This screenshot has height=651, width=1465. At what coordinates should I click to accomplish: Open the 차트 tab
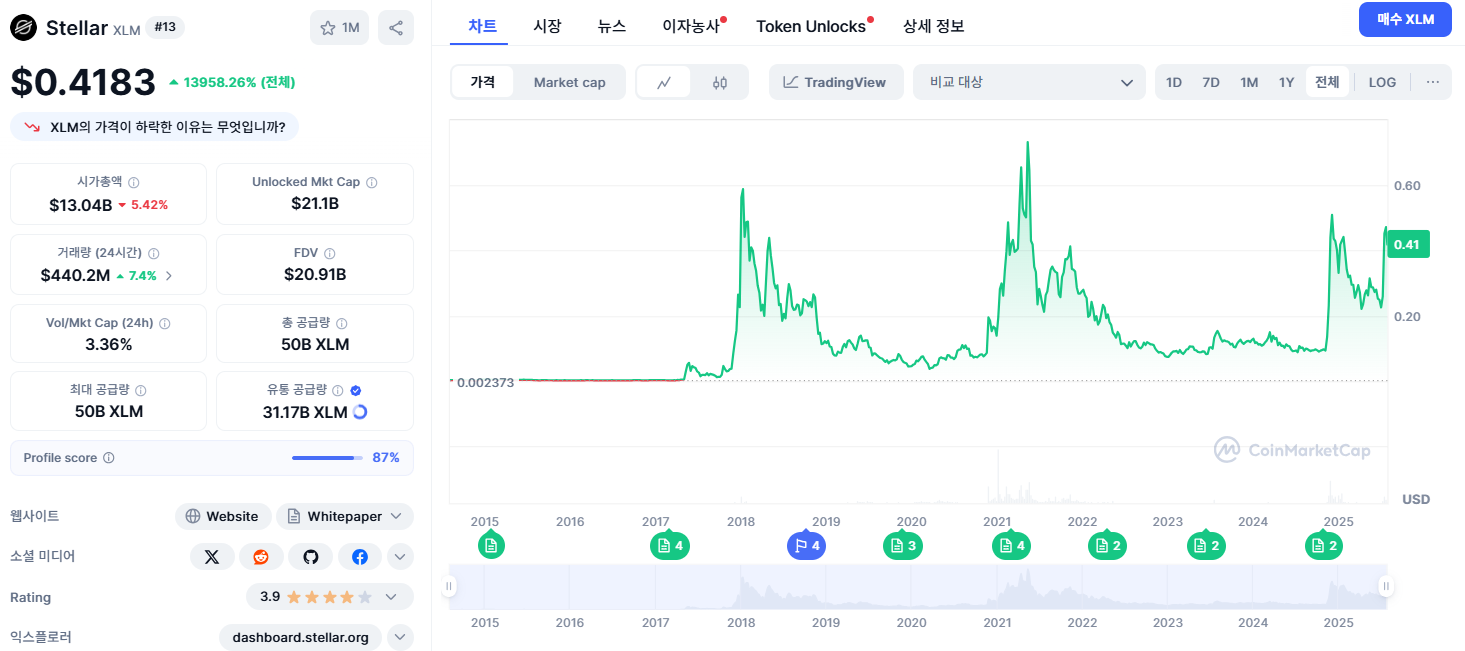click(483, 26)
